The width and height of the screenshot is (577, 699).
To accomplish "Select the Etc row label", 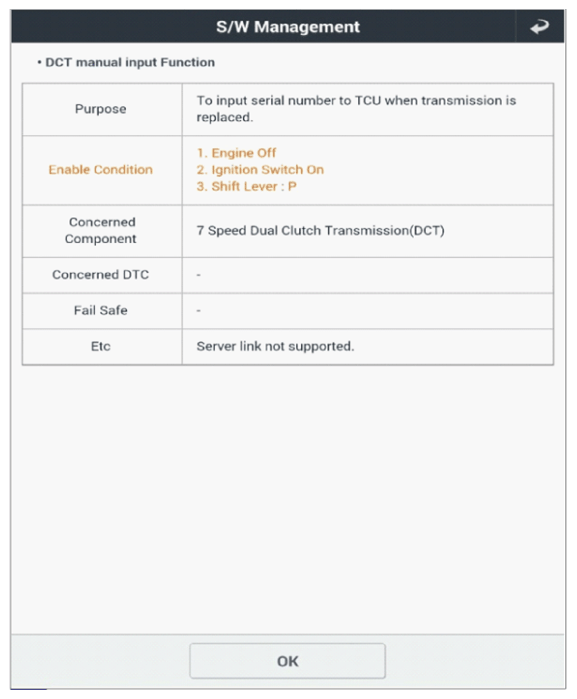I will [101, 346].
